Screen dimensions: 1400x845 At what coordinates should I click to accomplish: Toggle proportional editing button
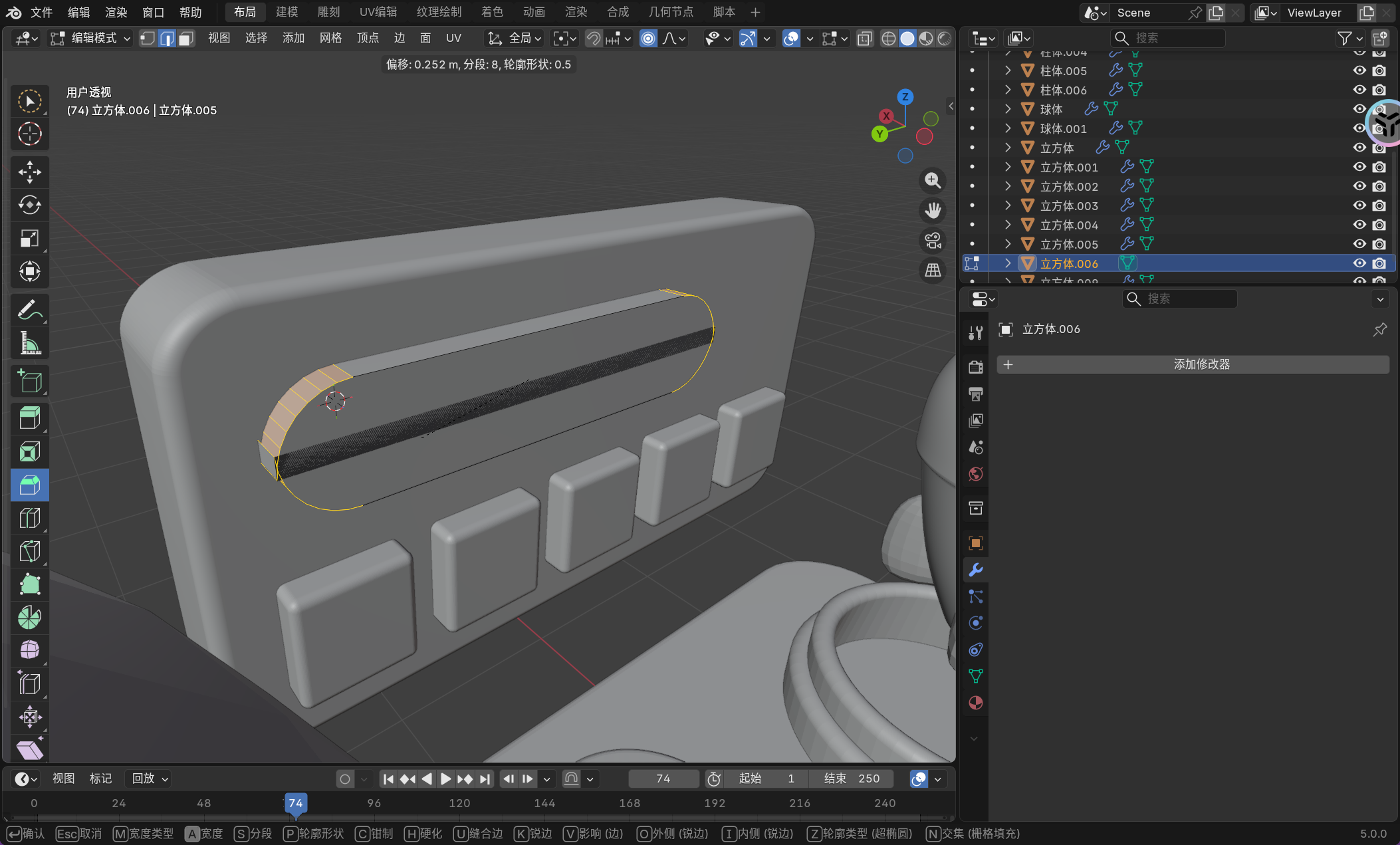pyautogui.click(x=648, y=39)
